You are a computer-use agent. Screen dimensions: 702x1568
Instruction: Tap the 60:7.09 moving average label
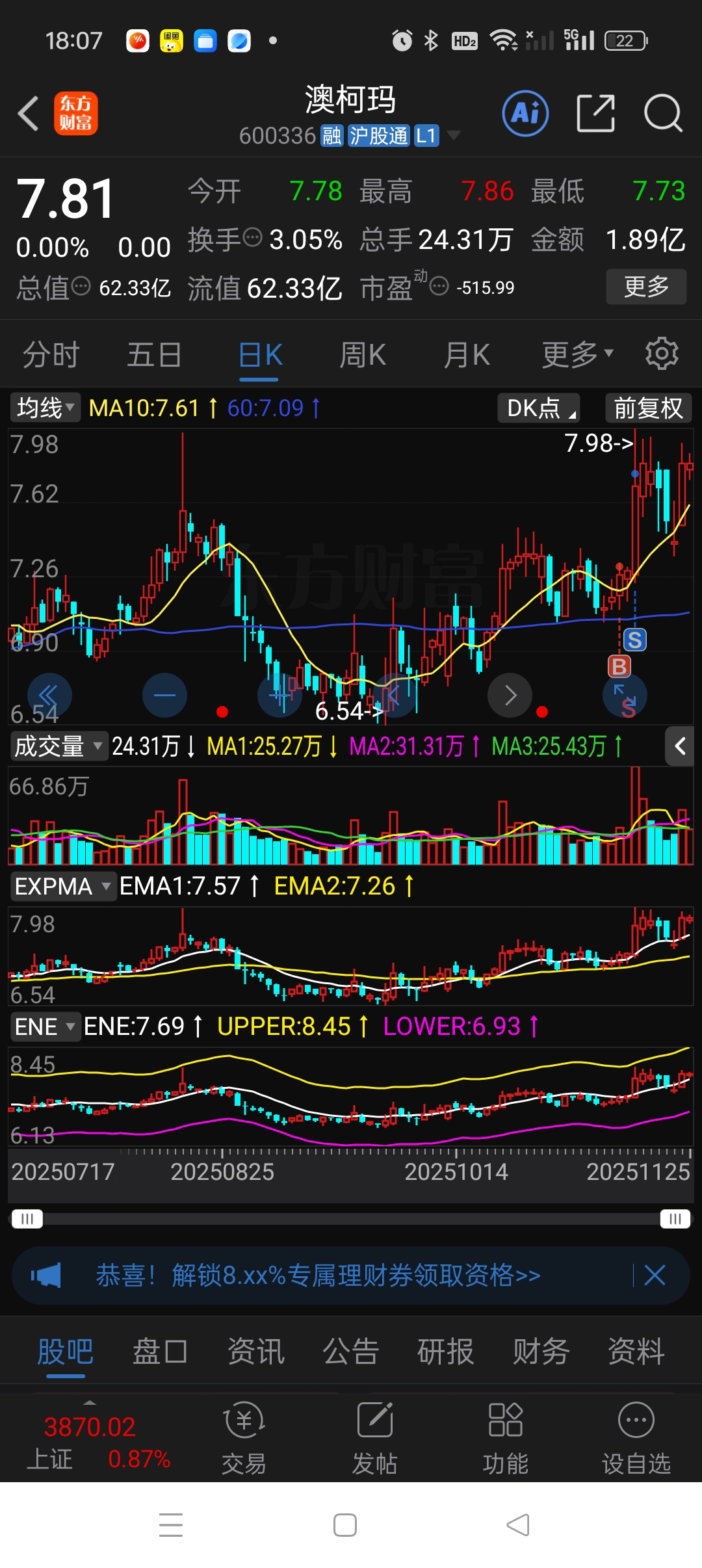pos(265,408)
